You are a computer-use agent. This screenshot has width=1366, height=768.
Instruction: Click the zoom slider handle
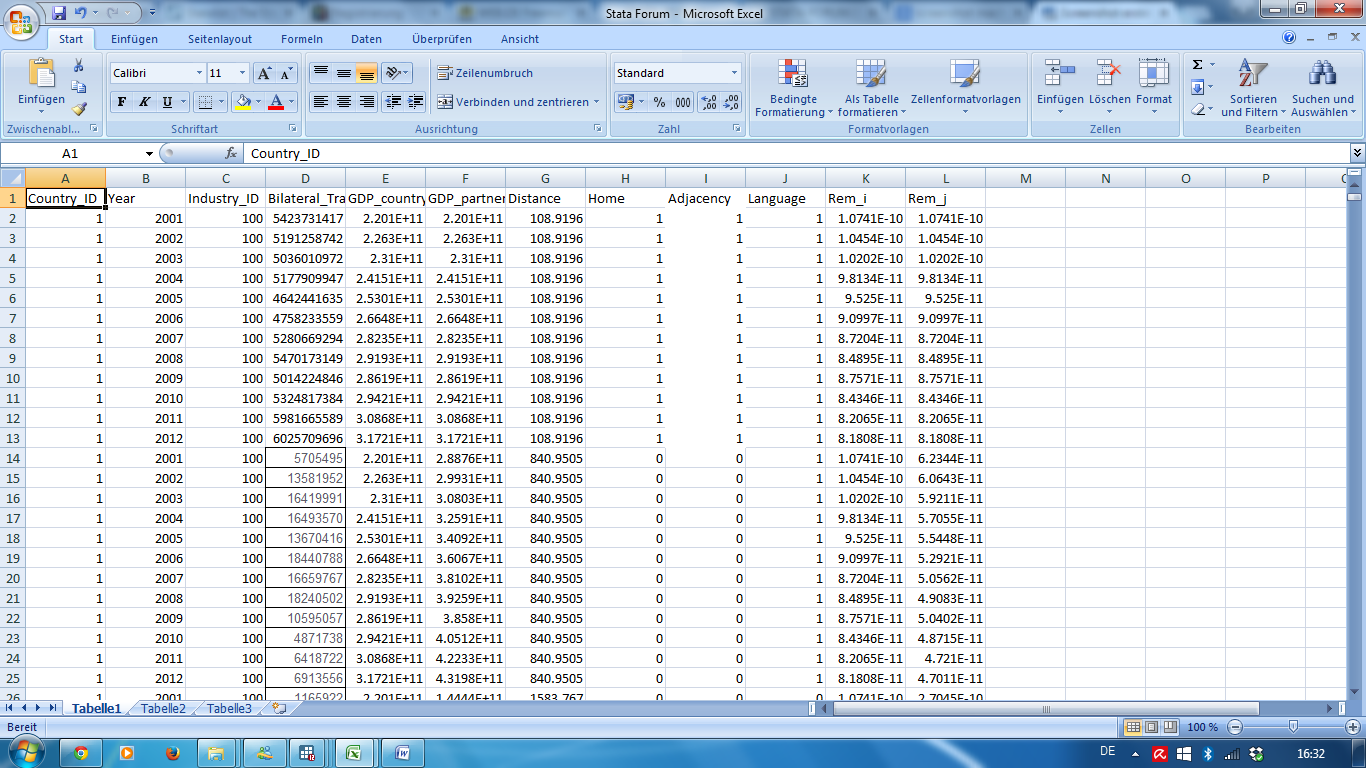(x=1293, y=727)
